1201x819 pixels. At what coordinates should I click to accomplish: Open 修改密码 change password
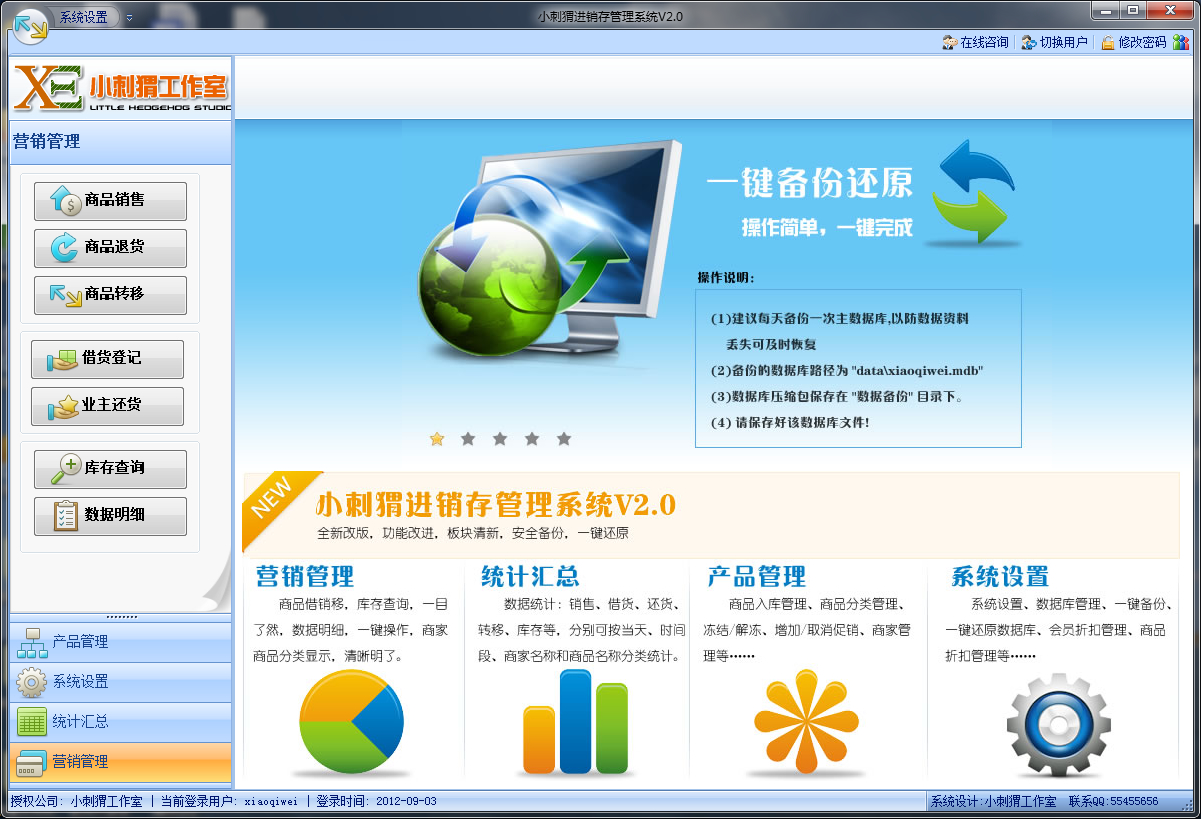coord(1133,42)
